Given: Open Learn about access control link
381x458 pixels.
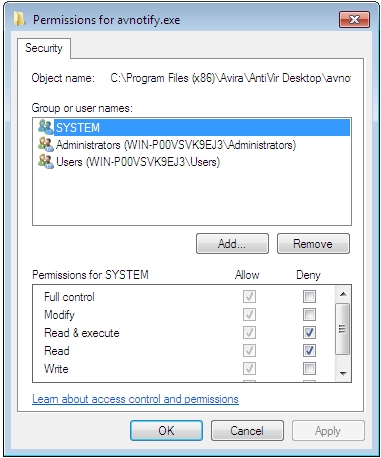Looking at the screenshot, I should (135, 399).
